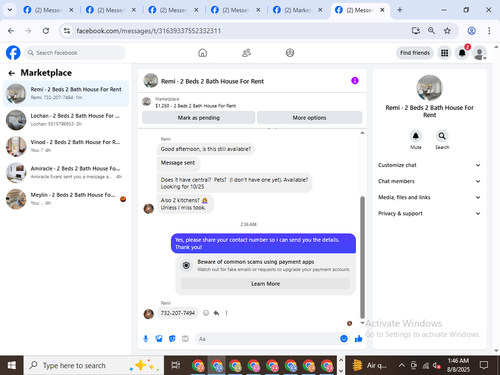Open Amiracle conversation in Marketplace list
500x375 pixels.
66,172
